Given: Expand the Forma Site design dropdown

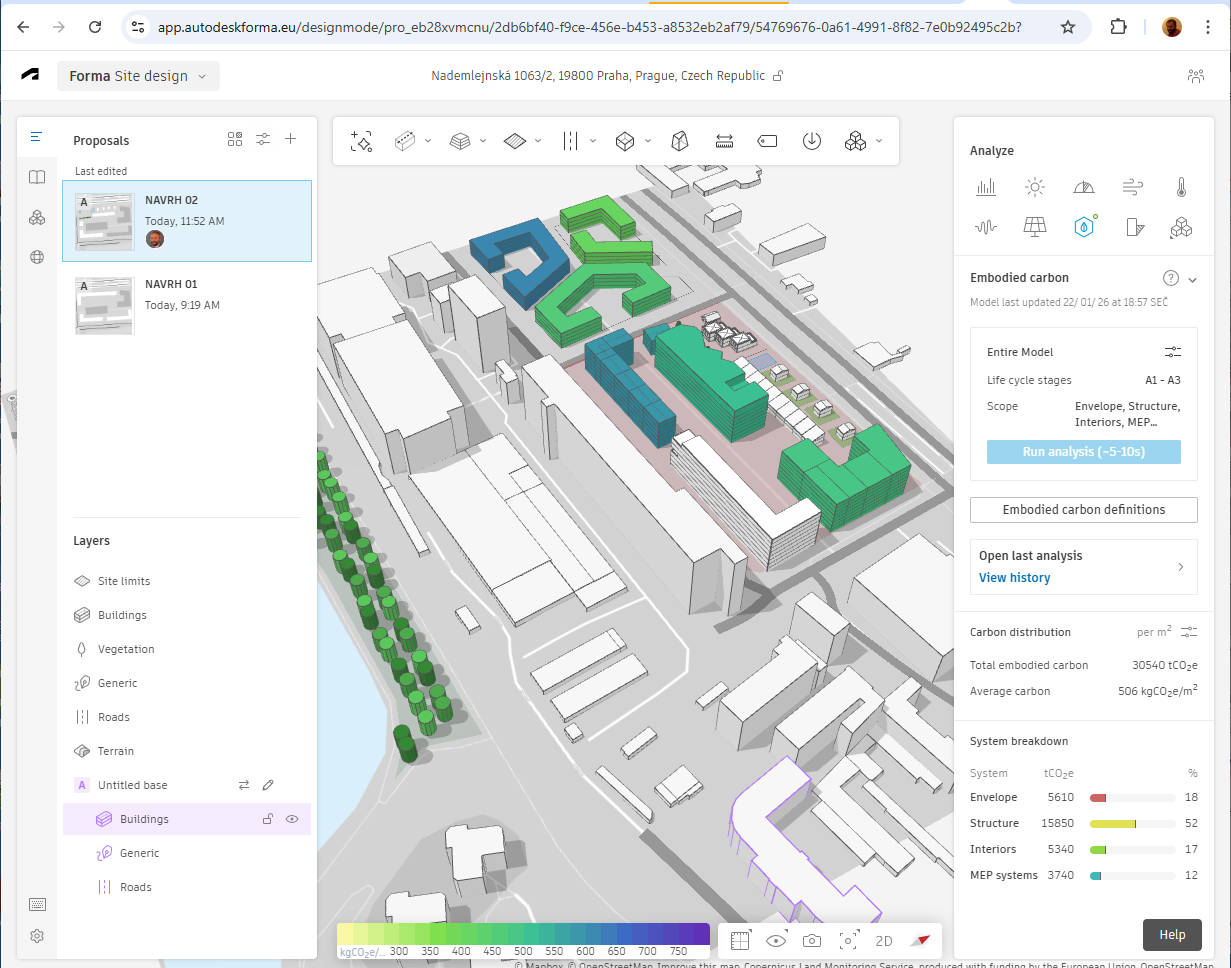Looking at the screenshot, I should pyautogui.click(x=138, y=76).
